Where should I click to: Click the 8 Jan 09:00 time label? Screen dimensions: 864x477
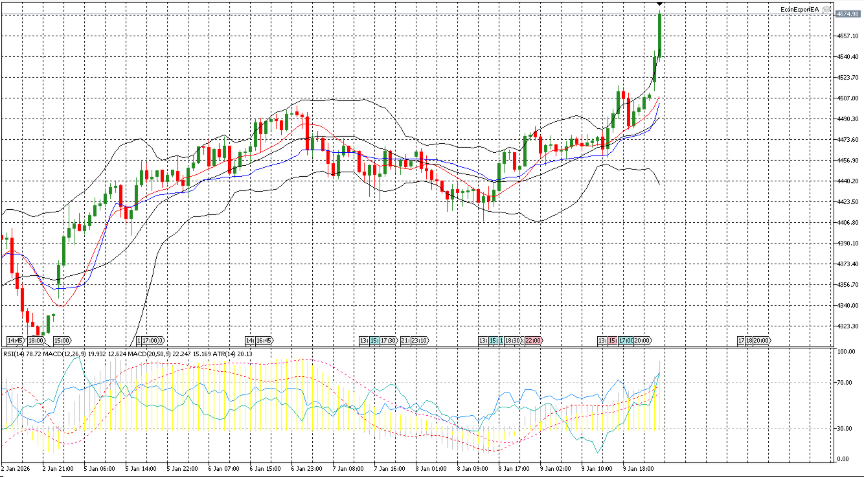(471, 467)
